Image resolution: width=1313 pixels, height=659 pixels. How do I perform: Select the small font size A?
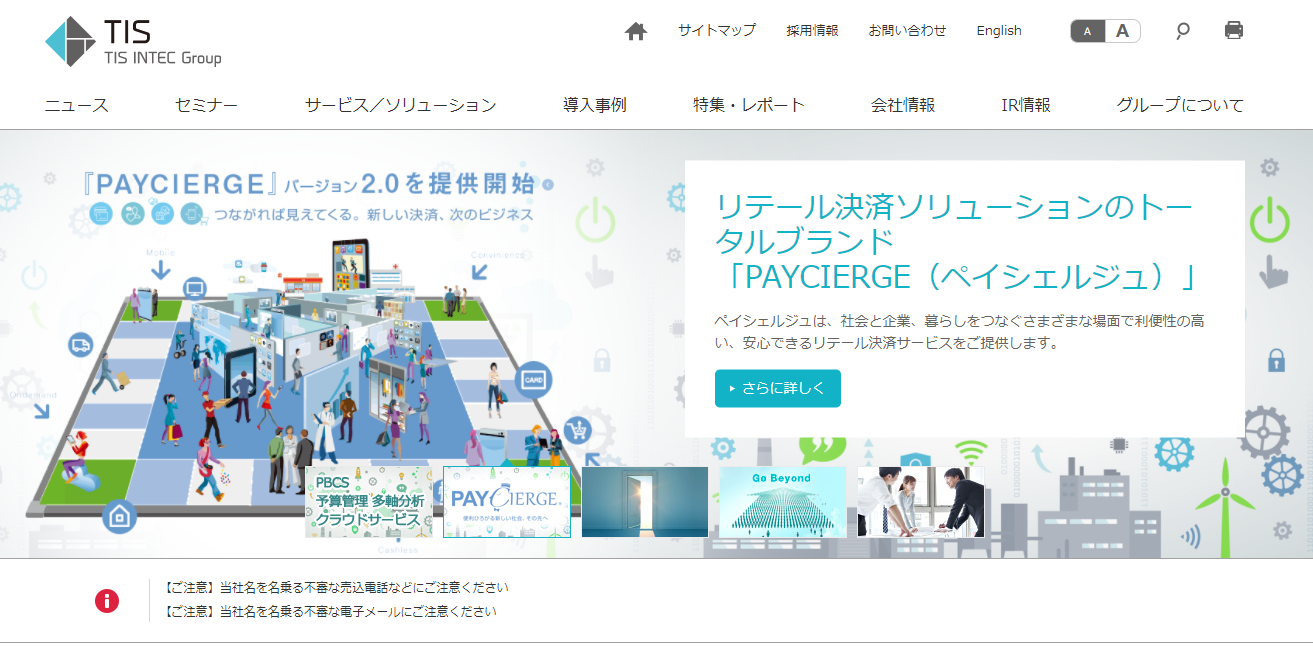tap(1088, 31)
